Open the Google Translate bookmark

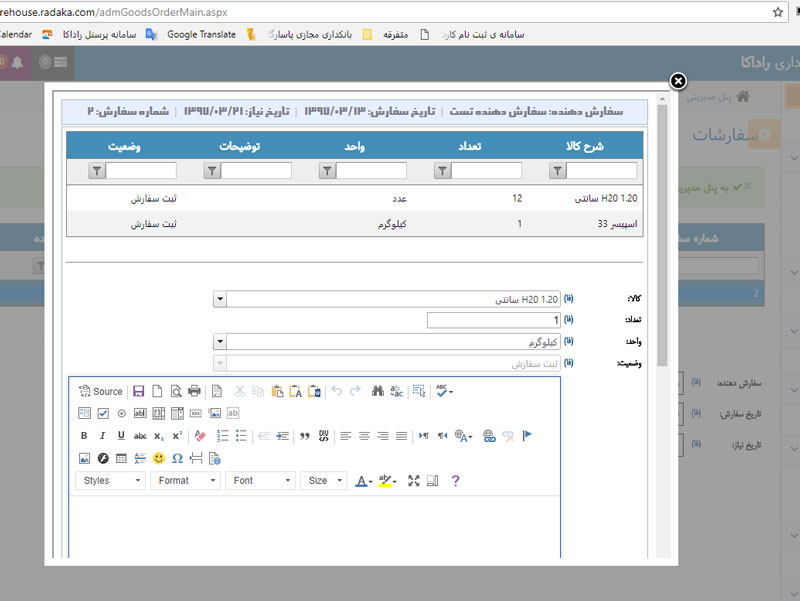coord(192,34)
